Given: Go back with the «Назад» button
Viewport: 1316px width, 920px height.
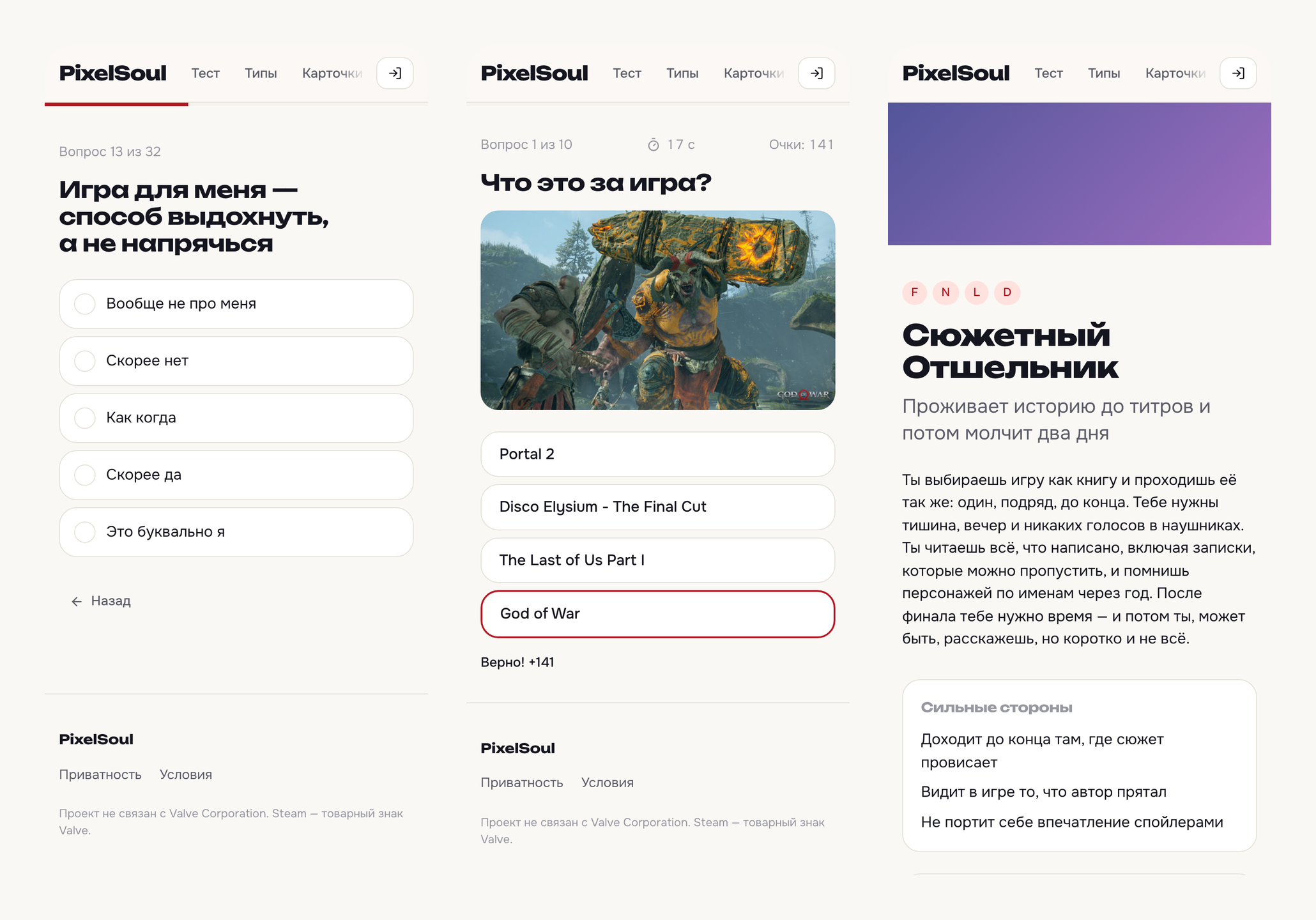Looking at the screenshot, I should click(101, 601).
